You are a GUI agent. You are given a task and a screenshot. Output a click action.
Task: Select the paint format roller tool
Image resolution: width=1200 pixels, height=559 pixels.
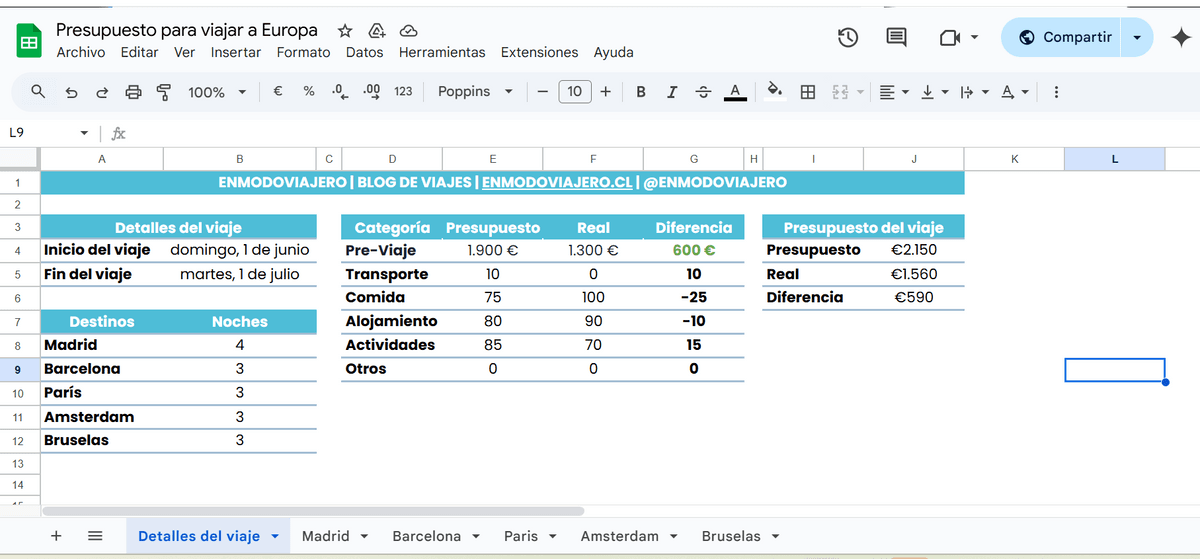[164, 92]
